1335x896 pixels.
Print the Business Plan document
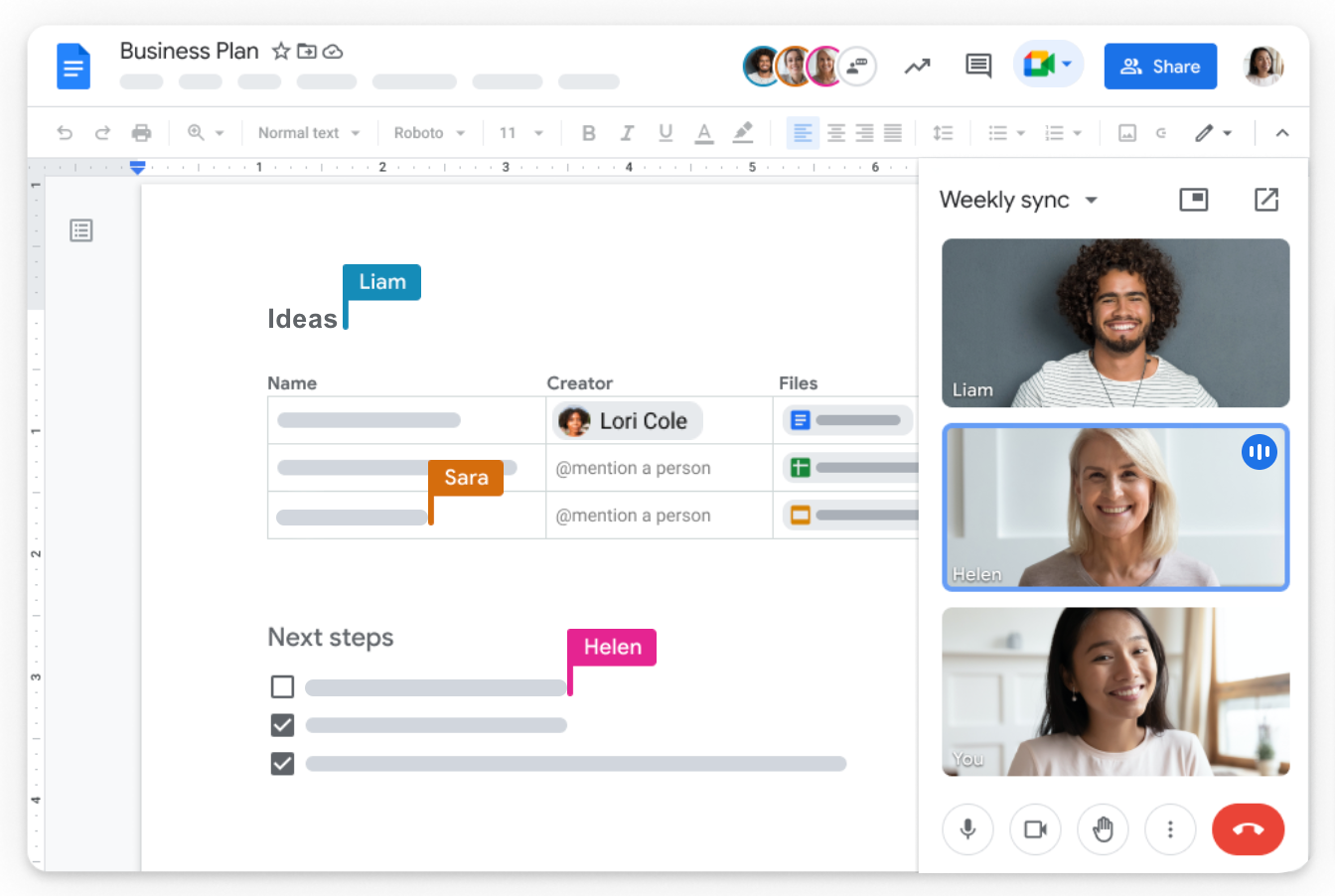coord(141,132)
